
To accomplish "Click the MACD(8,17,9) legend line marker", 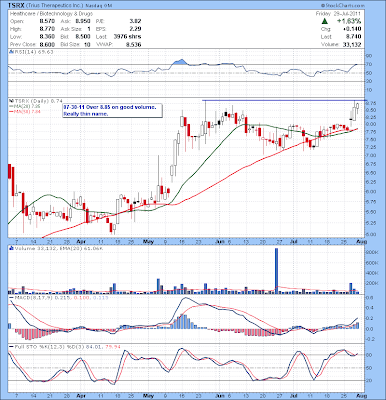I will [x=11, y=297].
